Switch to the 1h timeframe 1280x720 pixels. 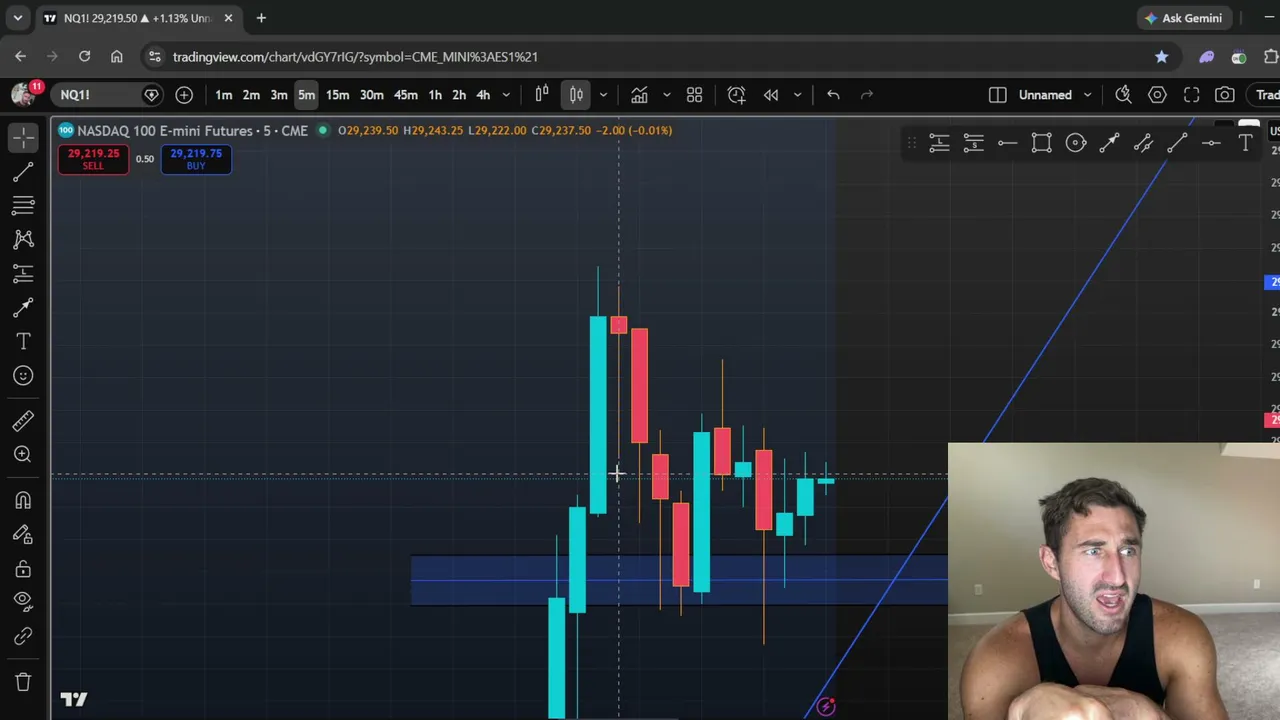click(x=435, y=95)
